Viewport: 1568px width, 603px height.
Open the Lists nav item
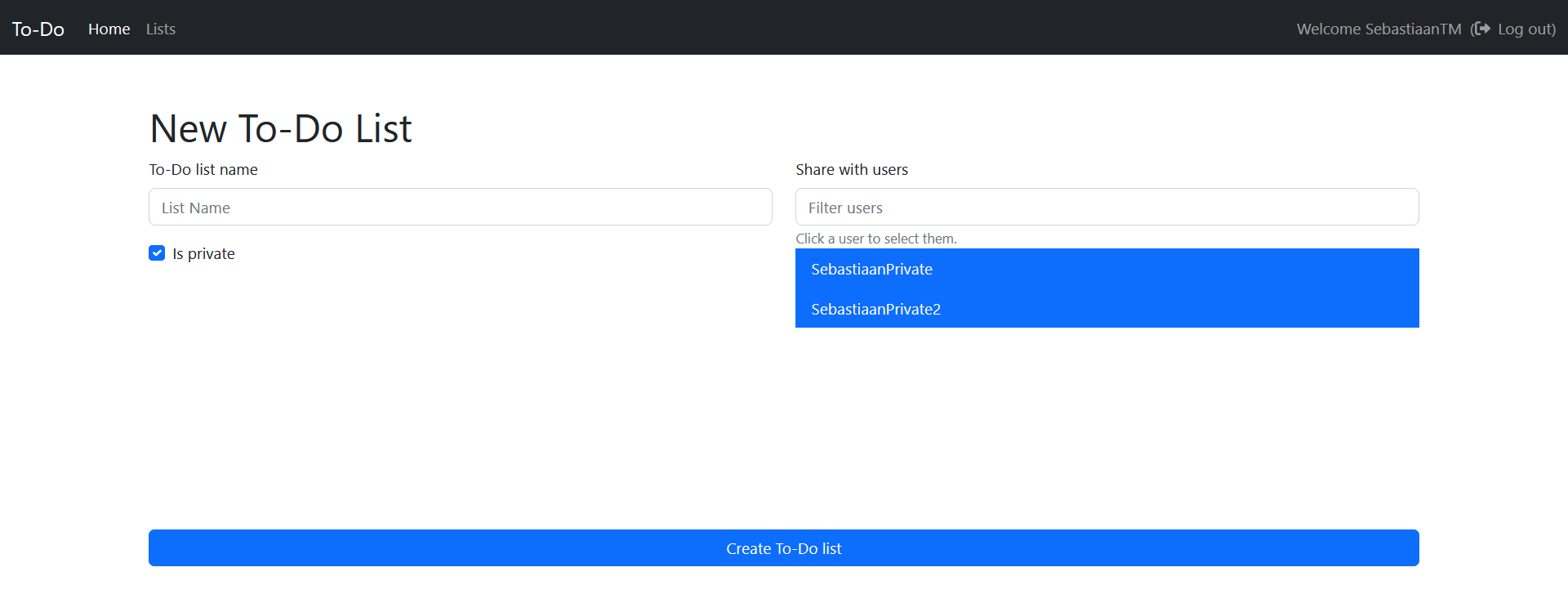(x=161, y=29)
